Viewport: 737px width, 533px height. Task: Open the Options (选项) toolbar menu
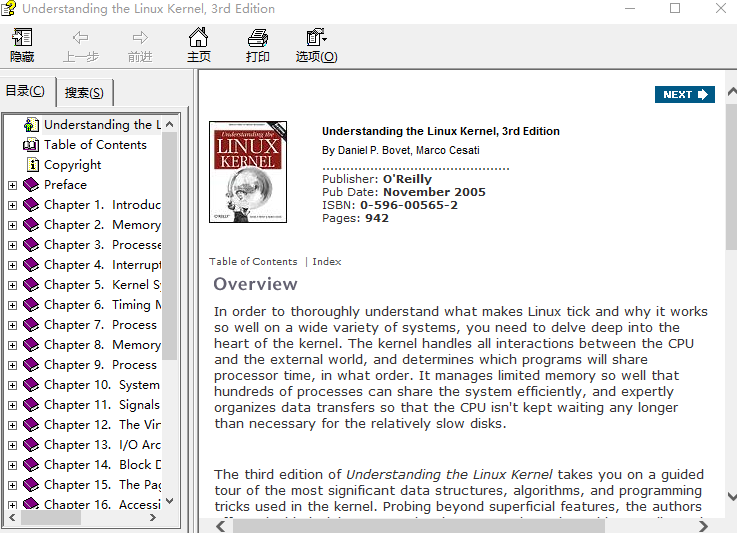(x=316, y=46)
